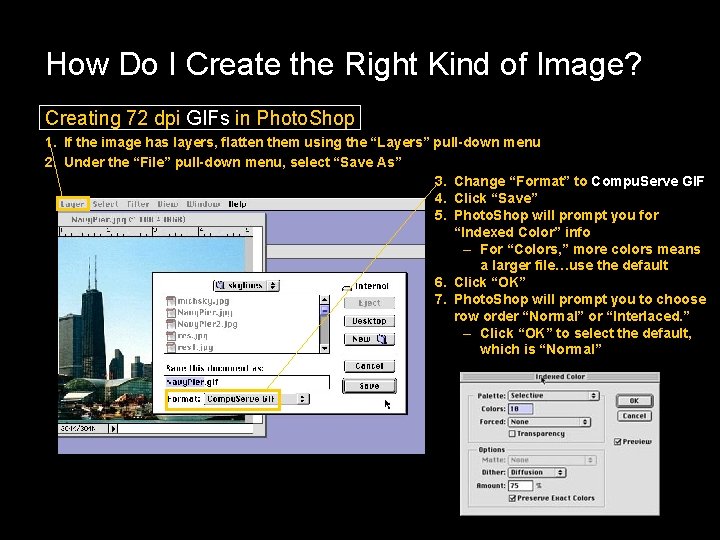Click the status bar triangle arrow
This screenshot has width=720, height=540.
point(113,428)
